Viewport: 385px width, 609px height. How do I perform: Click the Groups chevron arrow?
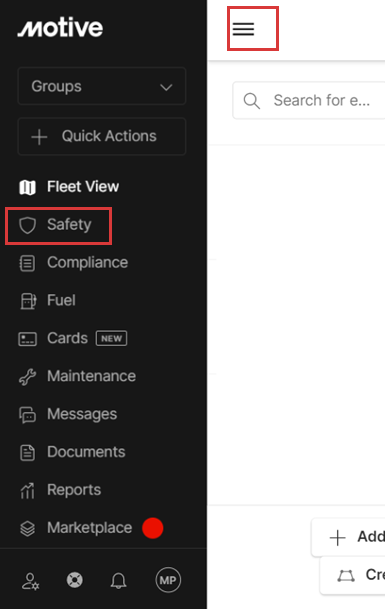tap(166, 87)
